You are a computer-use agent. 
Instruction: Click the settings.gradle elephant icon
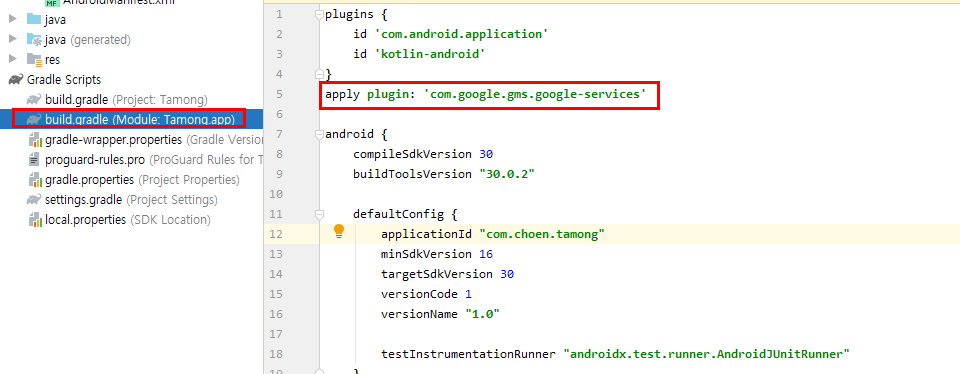(34, 200)
